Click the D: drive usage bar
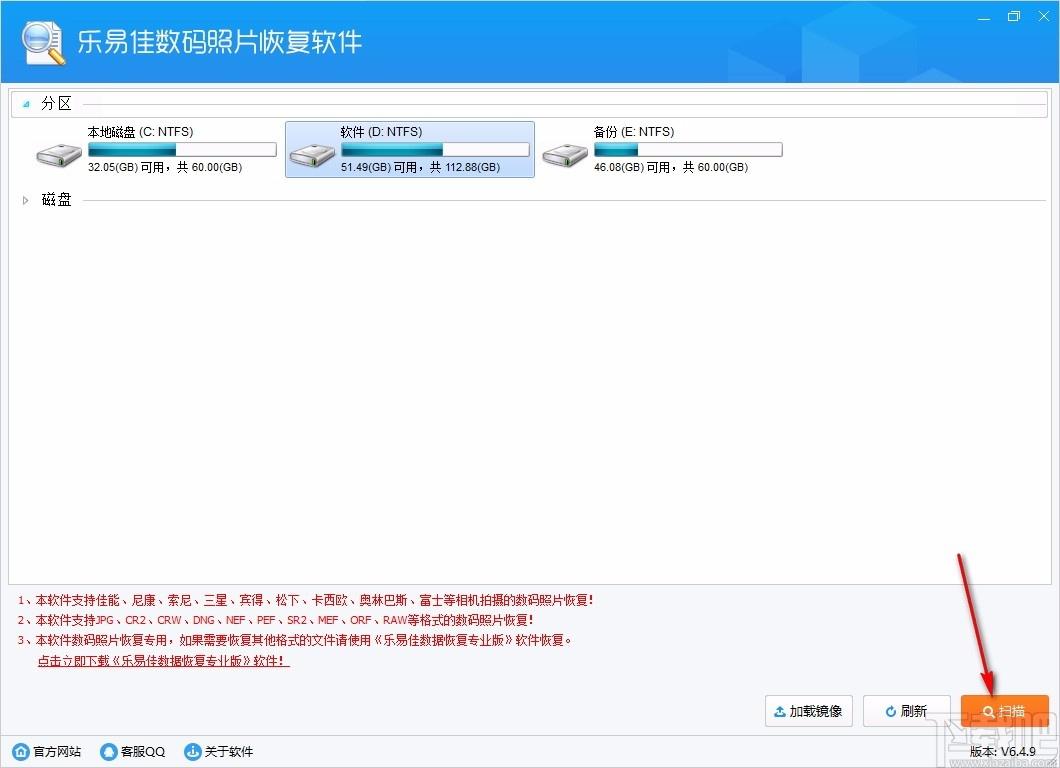 [435, 149]
